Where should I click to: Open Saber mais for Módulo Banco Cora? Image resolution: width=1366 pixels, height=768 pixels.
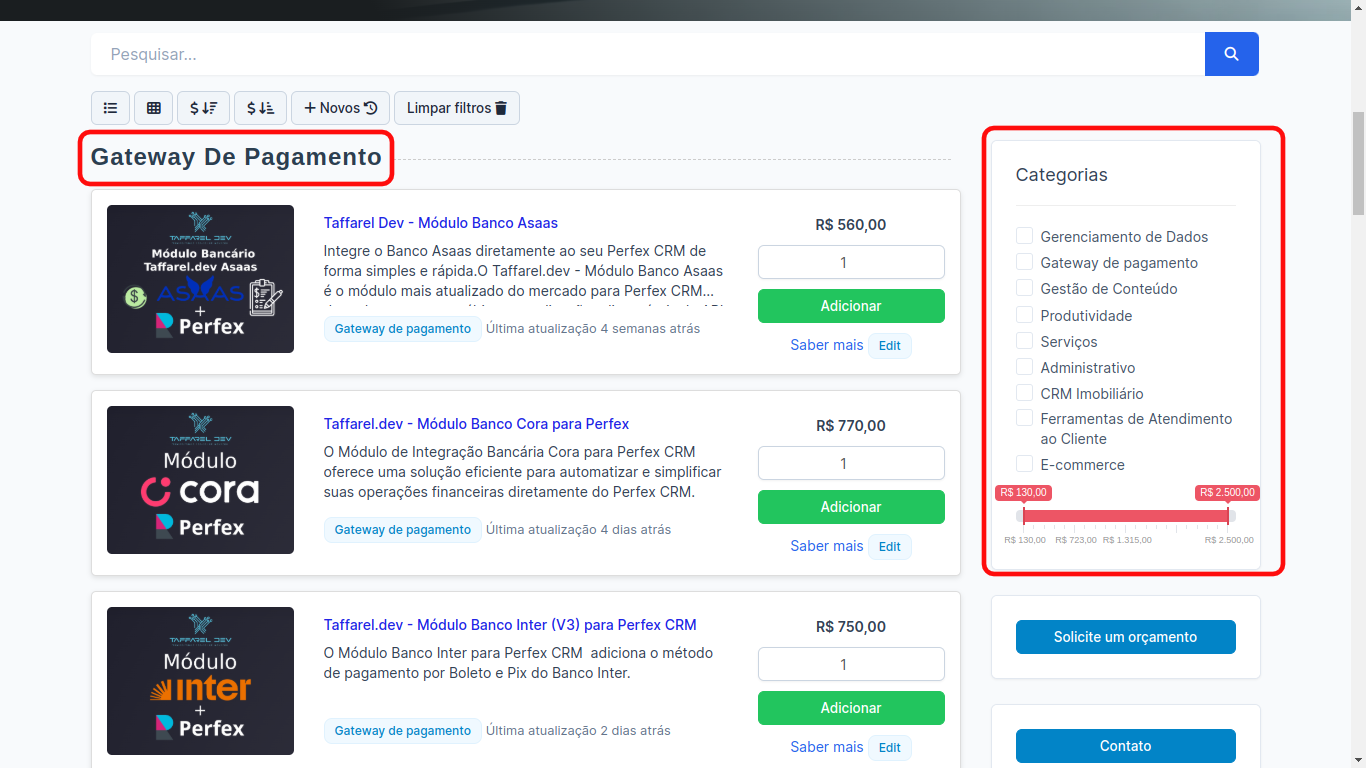[827, 546]
